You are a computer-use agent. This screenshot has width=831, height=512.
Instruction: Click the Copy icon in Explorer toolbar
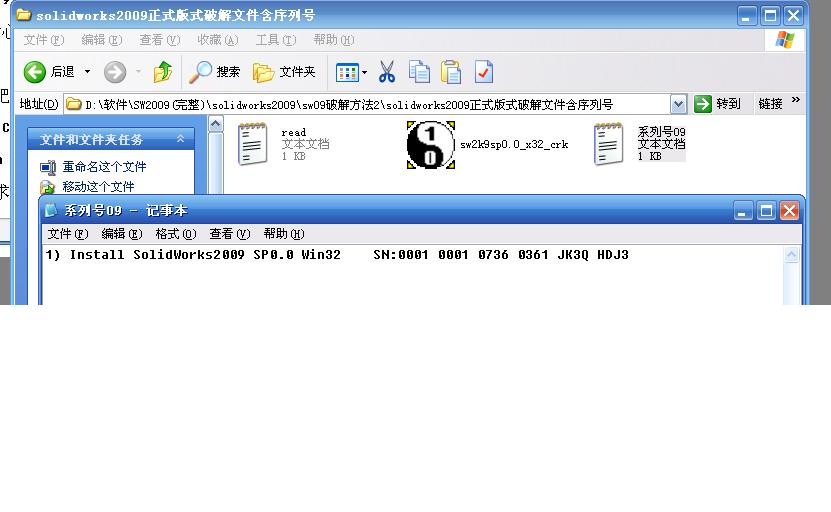[x=419, y=72]
